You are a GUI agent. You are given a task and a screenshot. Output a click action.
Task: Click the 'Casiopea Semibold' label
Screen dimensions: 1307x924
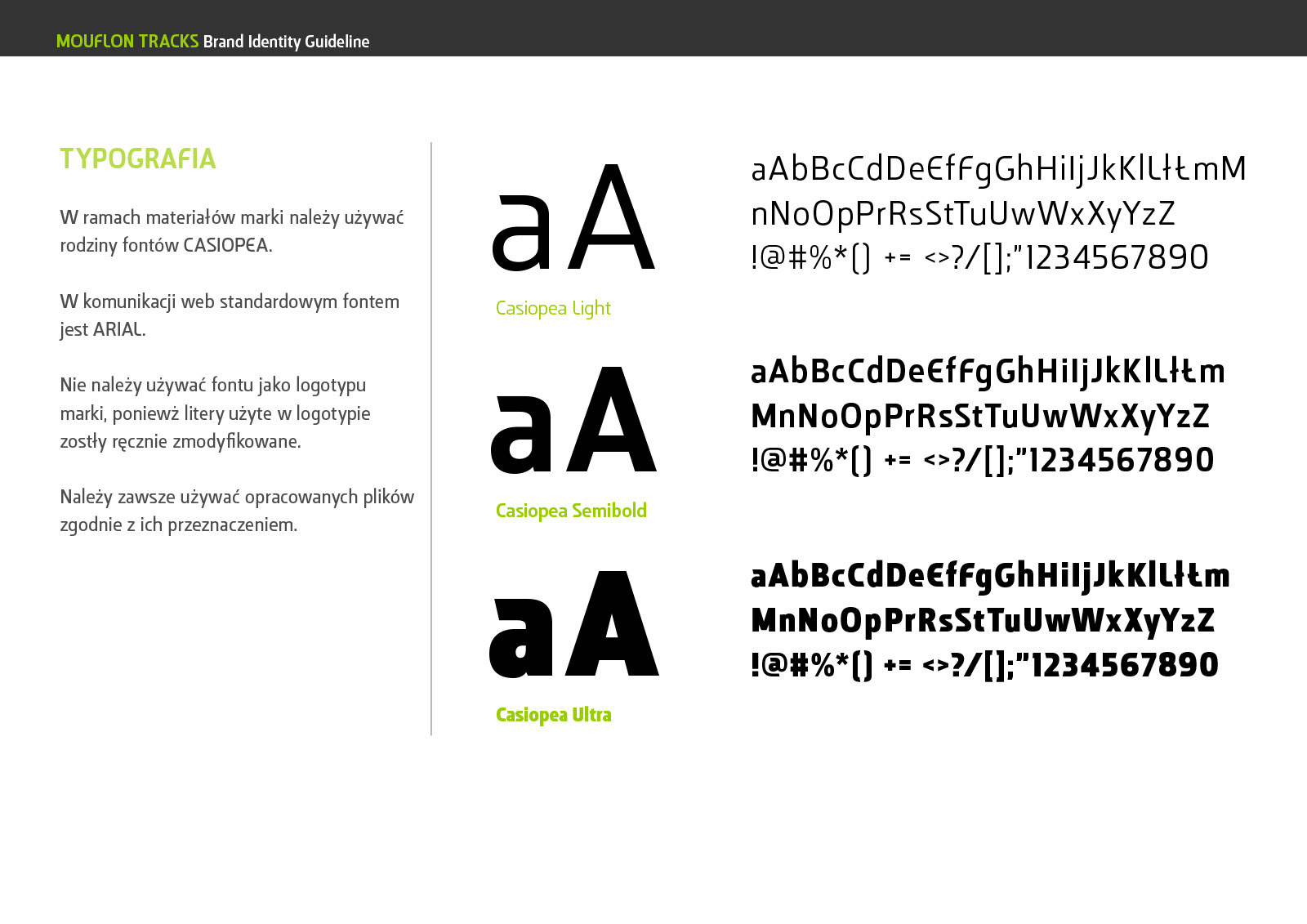click(571, 511)
